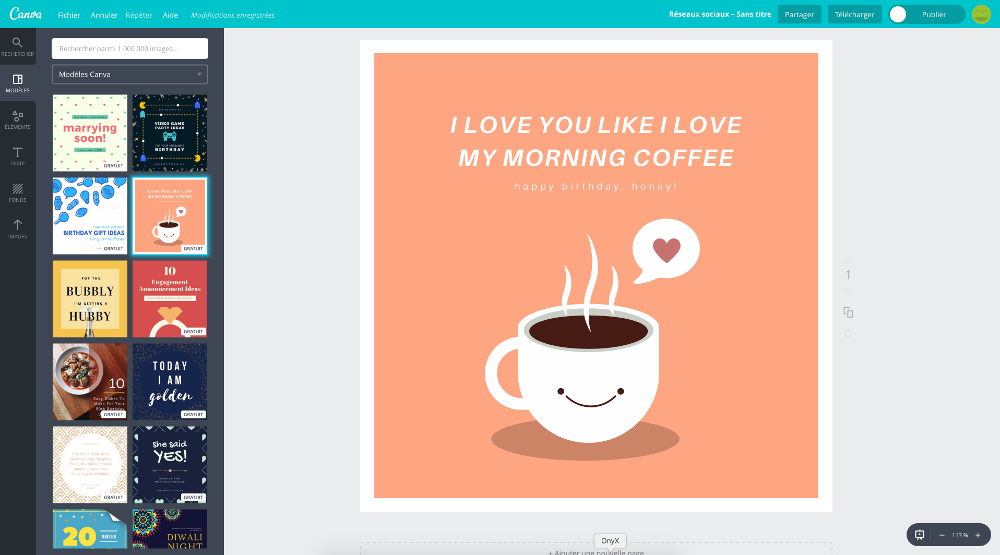The width and height of the screenshot is (1000, 555).
Task: Click the Modifications enregistrées status text
Action: (233, 15)
